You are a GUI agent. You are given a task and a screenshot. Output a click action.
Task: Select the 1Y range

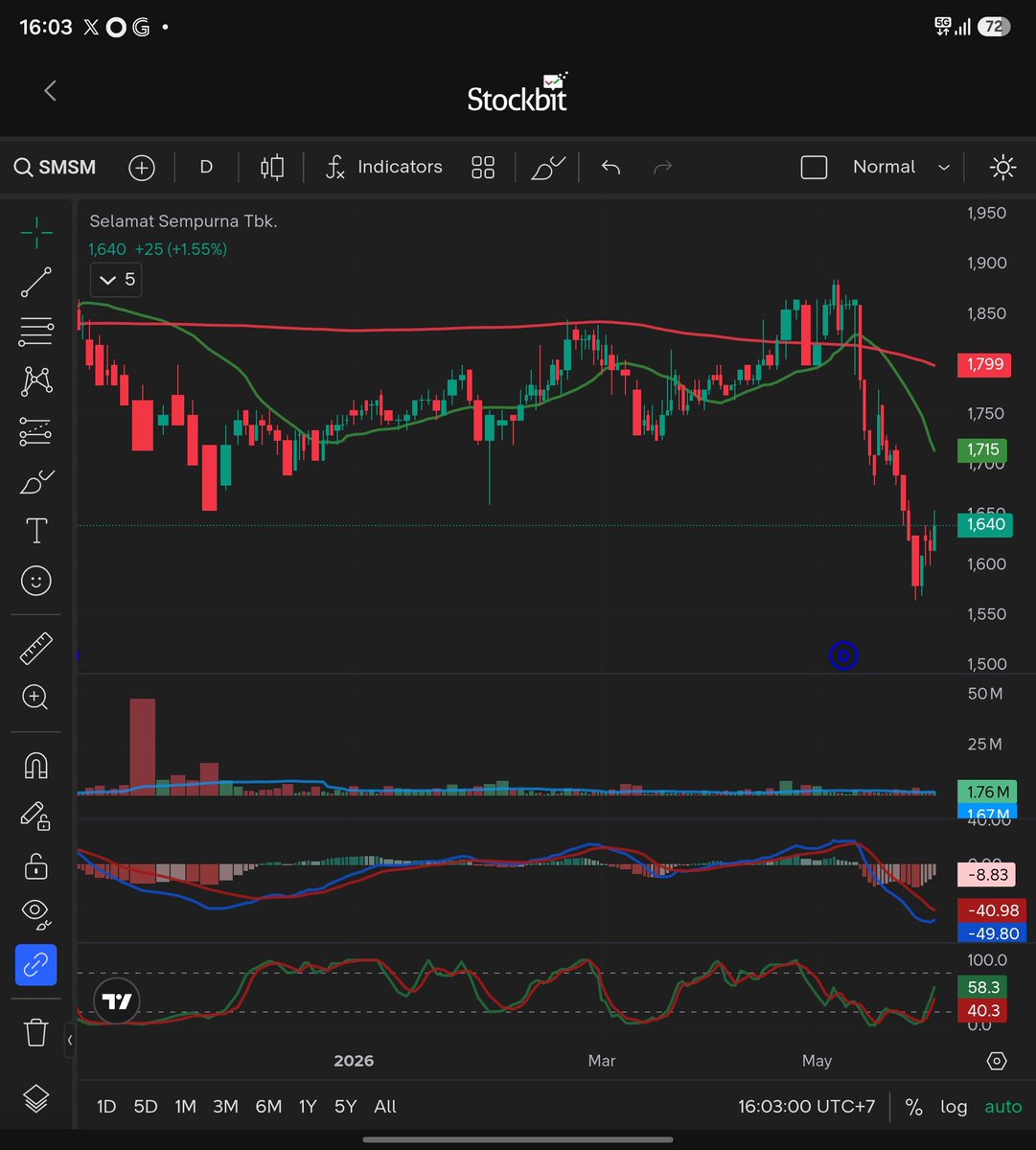(308, 1107)
